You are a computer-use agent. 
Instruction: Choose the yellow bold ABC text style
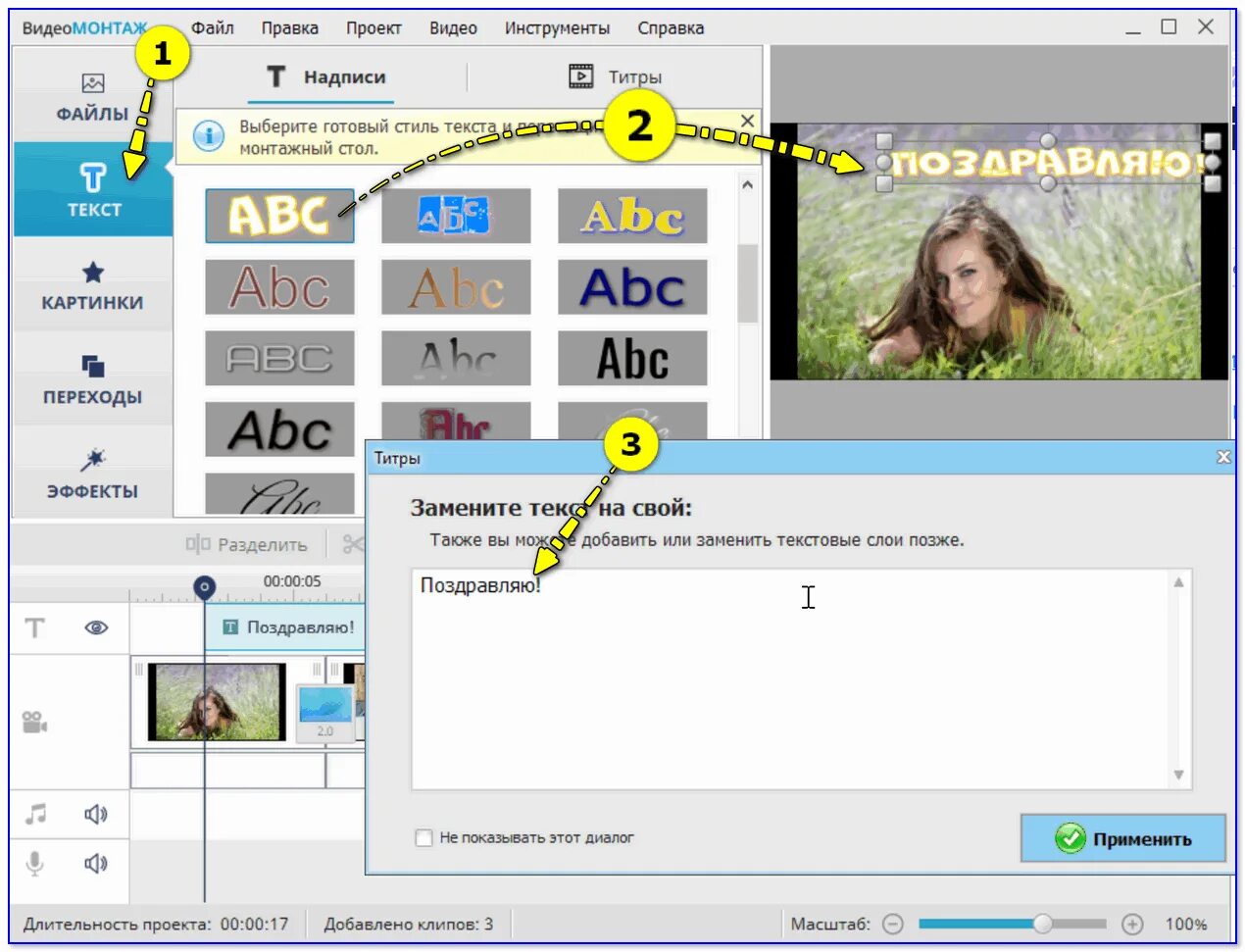point(279,216)
